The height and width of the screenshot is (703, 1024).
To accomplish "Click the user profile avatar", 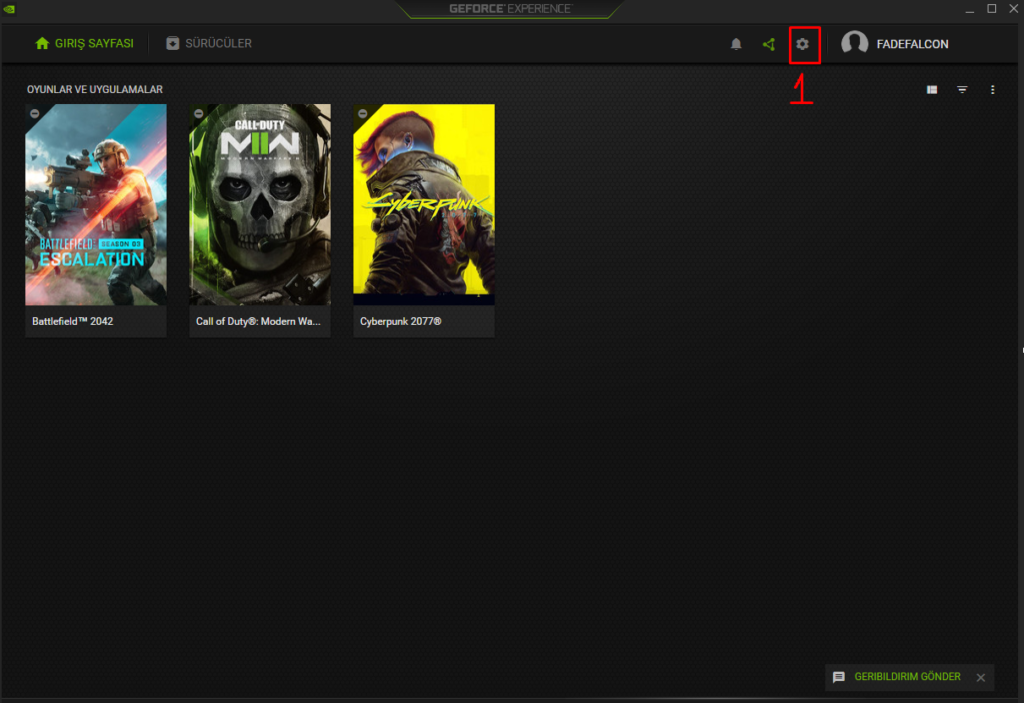I will click(x=854, y=44).
